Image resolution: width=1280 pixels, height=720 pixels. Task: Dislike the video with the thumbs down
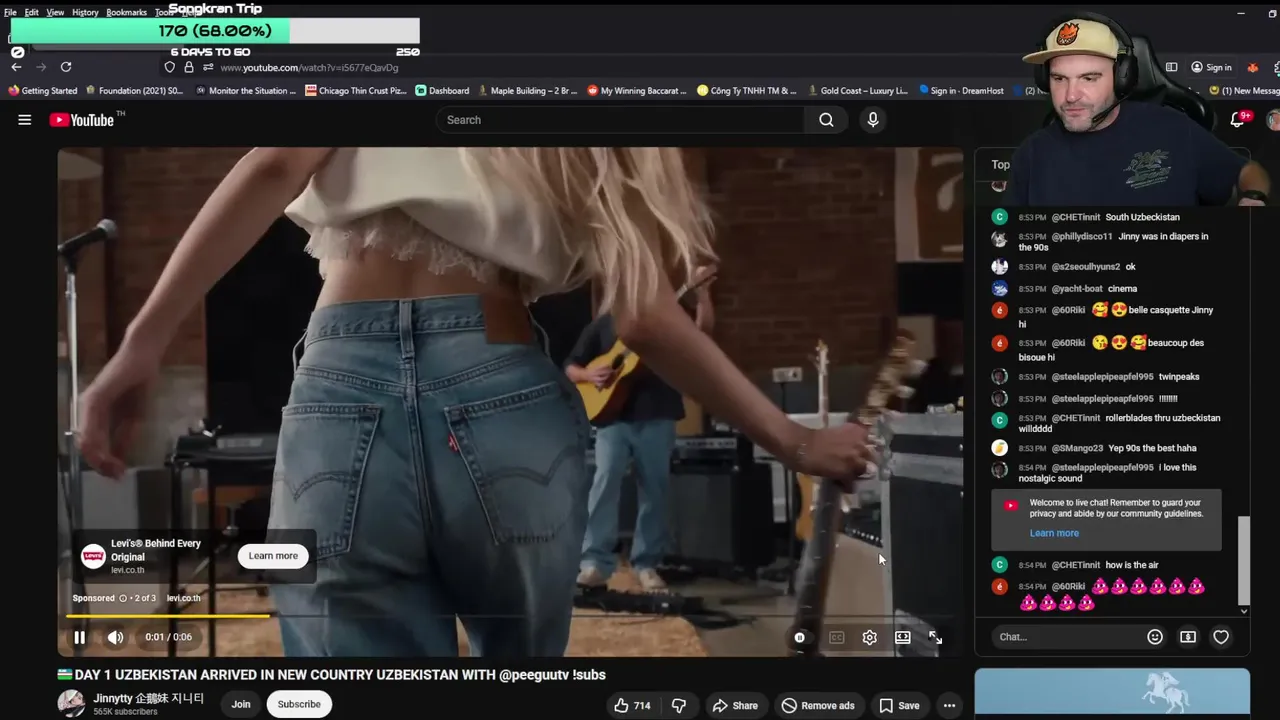679,705
